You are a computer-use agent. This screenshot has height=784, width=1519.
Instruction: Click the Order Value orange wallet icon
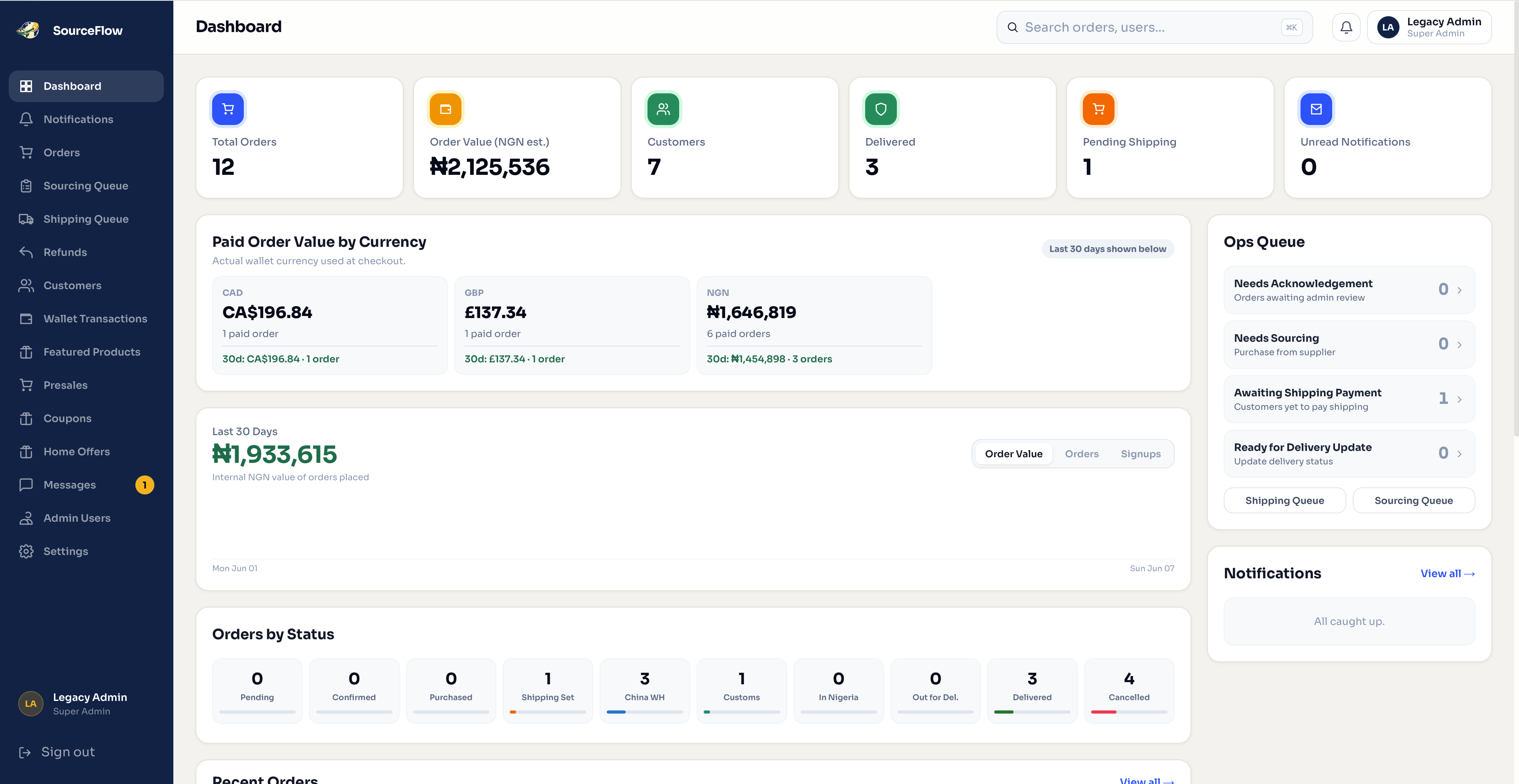click(446, 109)
